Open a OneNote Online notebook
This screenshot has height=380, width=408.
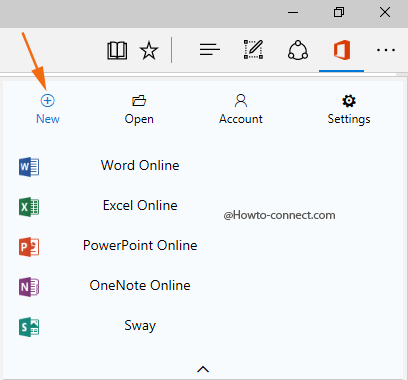coord(140,285)
